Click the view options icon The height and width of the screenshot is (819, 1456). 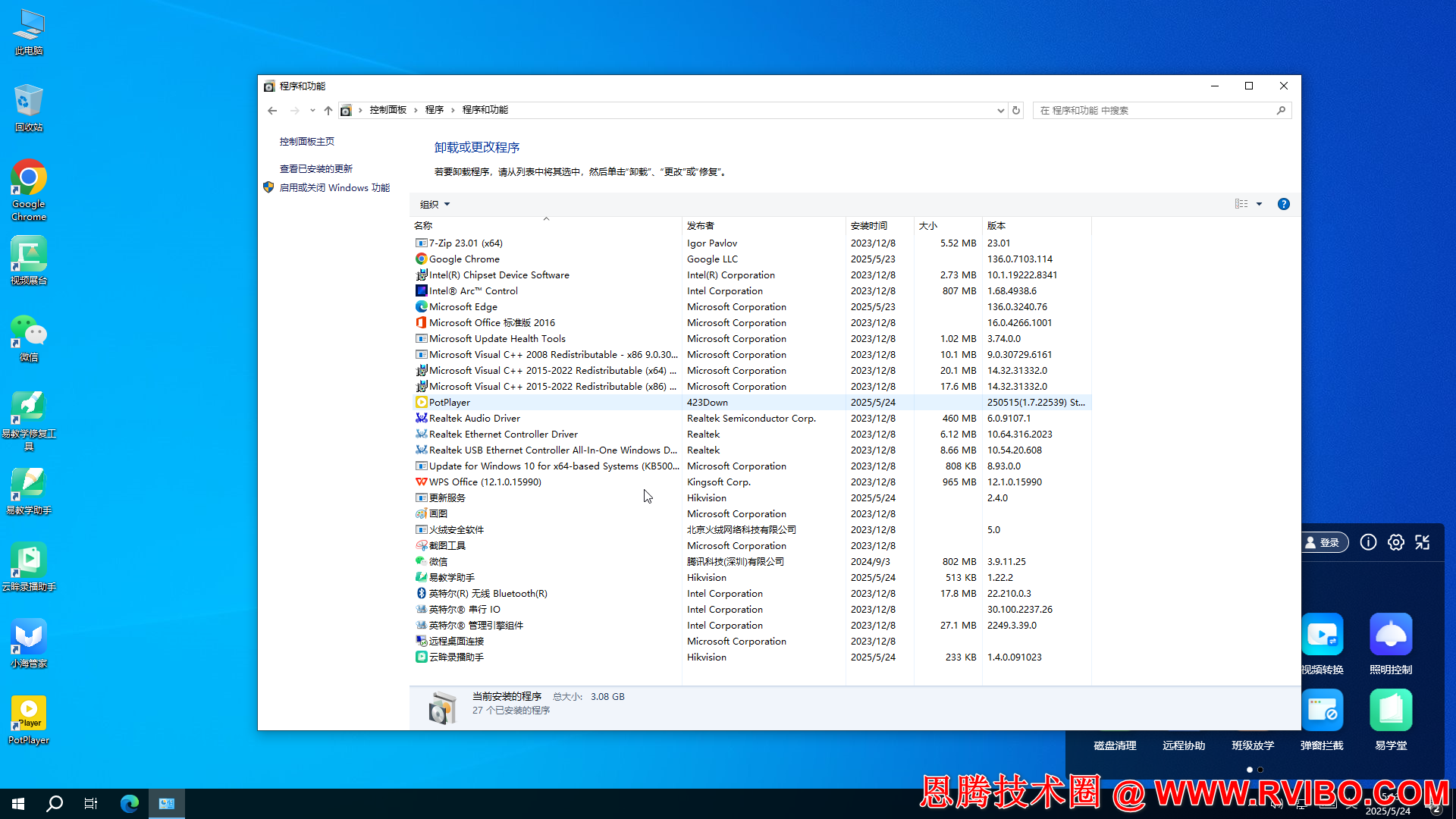1241,204
